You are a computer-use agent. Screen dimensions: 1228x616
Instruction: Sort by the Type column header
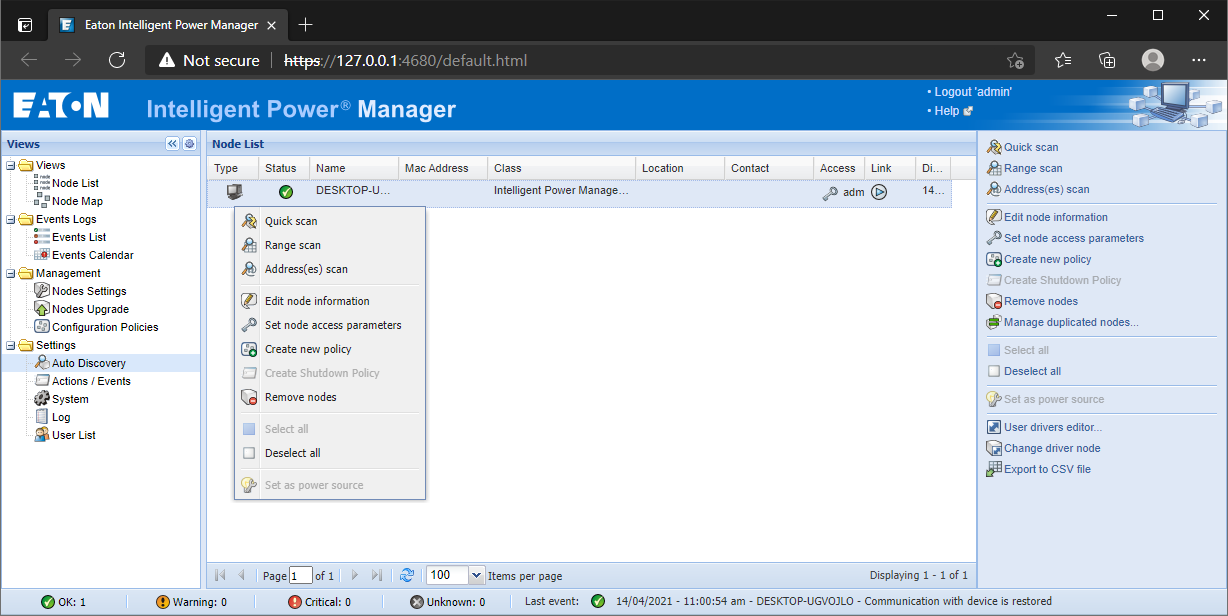pyautogui.click(x=233, y=168)
